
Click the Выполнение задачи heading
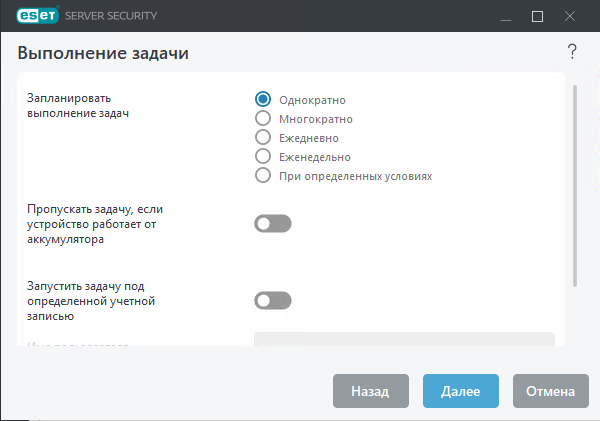(x=103, y=53)
